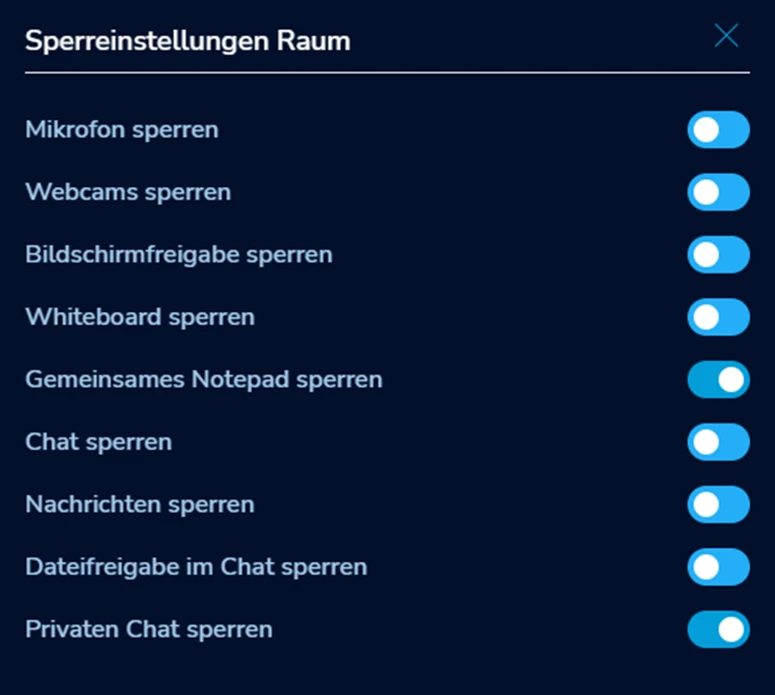775x695 pixels.
Task: Click the Chat sperren text label
Action: tap(99, 442)
